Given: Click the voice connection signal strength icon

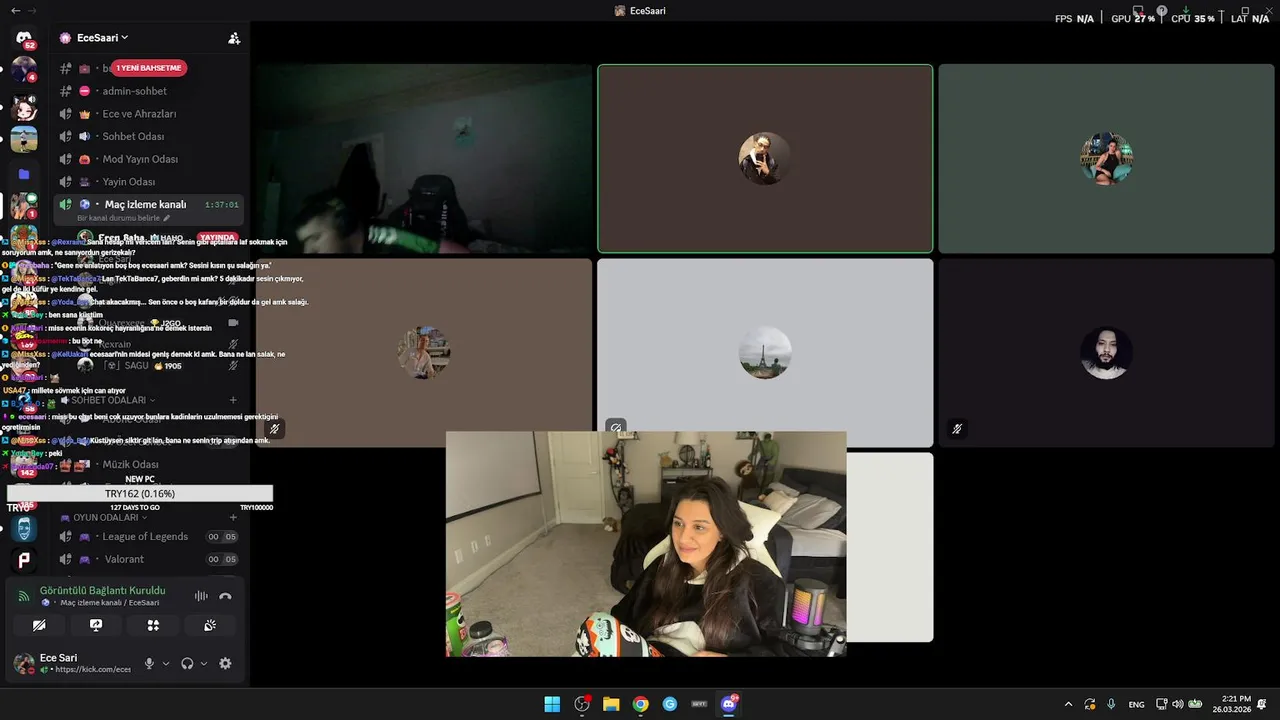Looking at the screenshot, I should [24, 596].
